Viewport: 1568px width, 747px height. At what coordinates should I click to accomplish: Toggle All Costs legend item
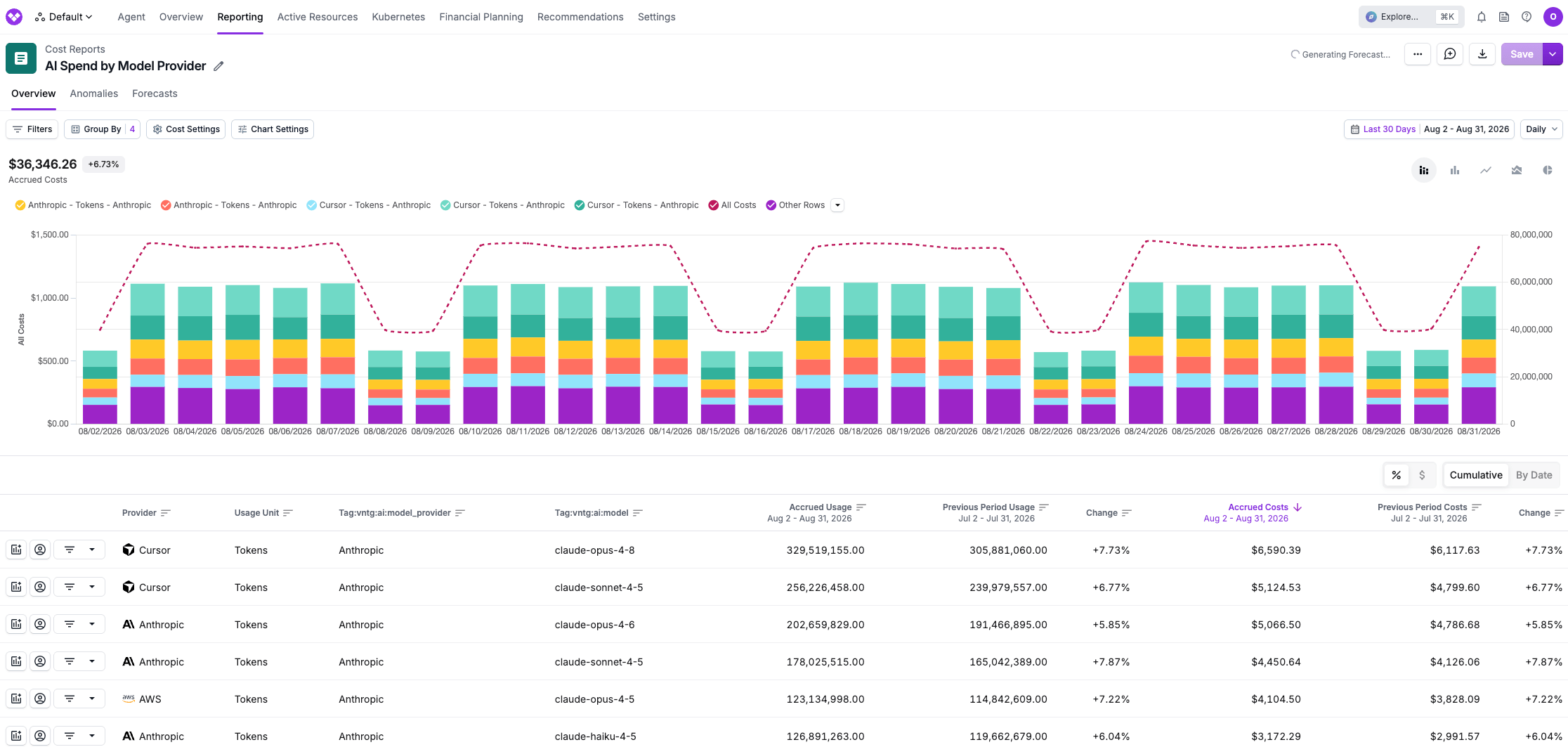tap(733, 205)
